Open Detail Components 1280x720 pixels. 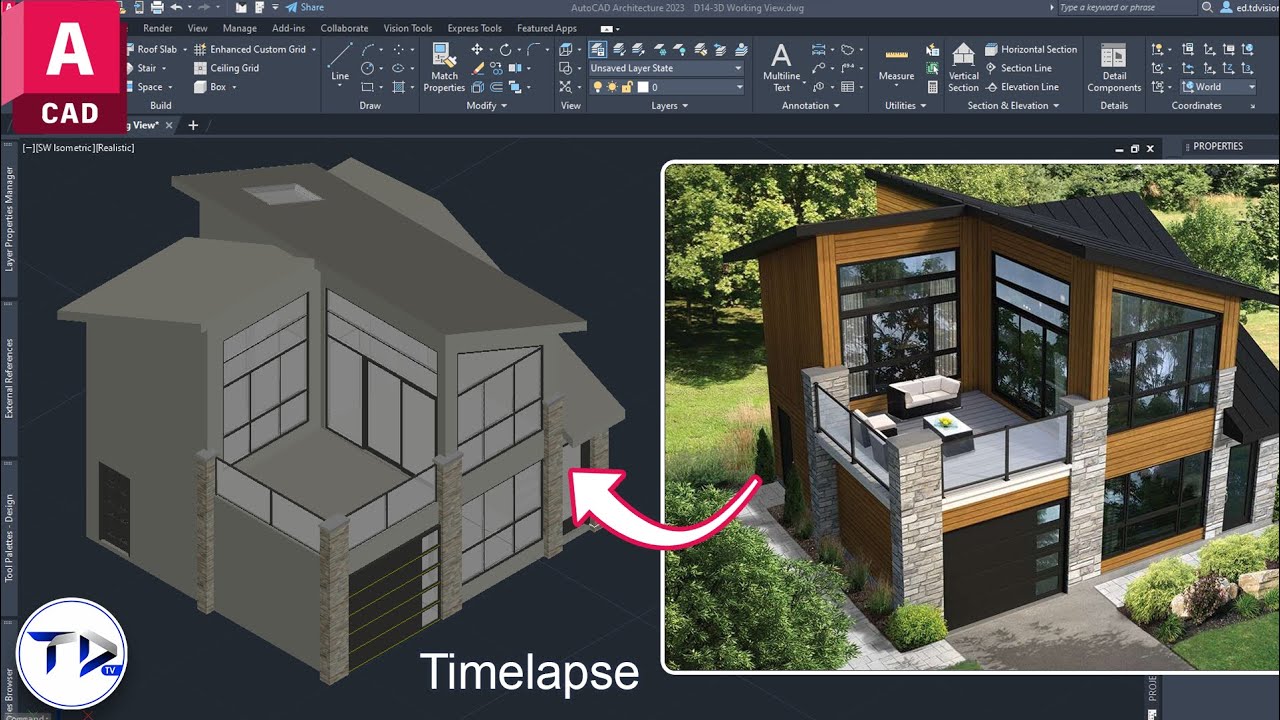click(x=1112, y=67)
